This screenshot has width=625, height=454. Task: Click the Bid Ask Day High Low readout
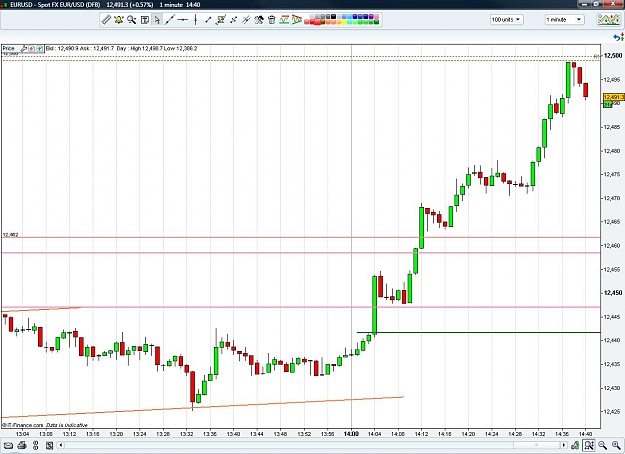(x=121, y=49)
